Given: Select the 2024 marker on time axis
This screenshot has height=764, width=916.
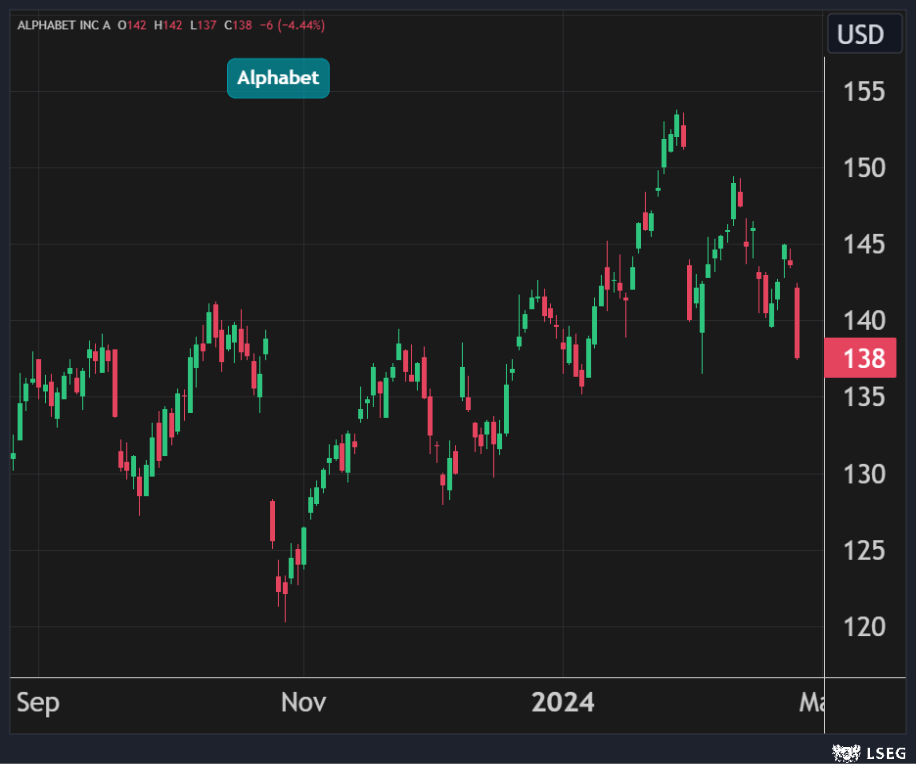Looking at the screenshot, I should tap(562, 702).
